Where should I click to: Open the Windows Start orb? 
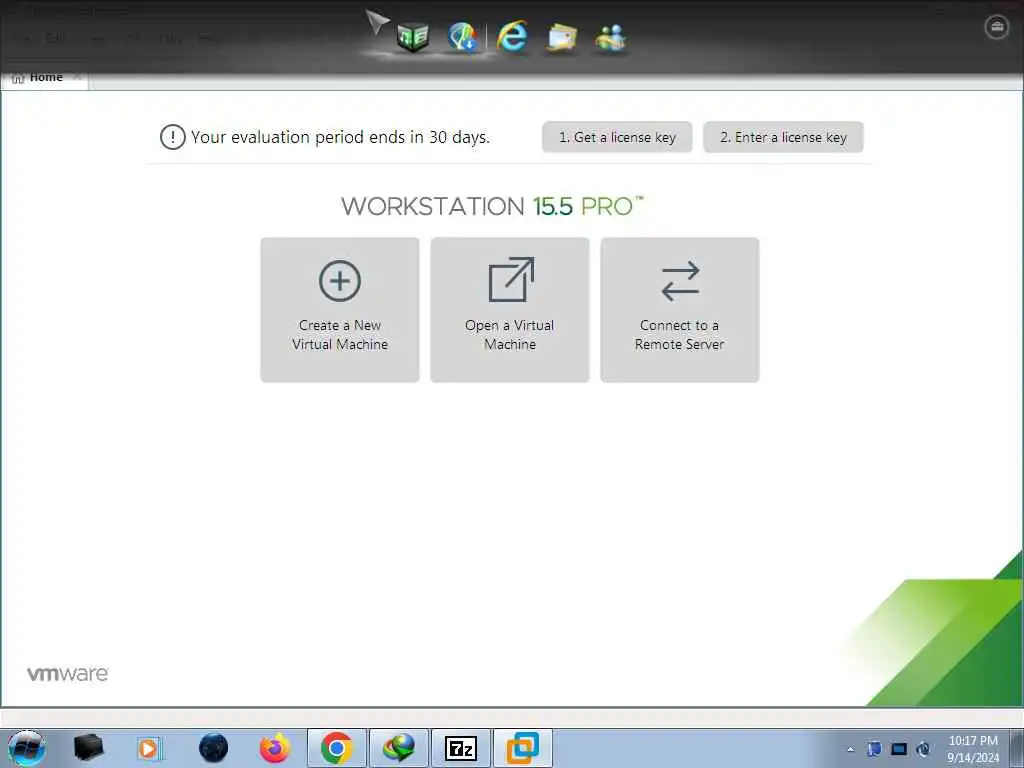[x=27, y=748]
